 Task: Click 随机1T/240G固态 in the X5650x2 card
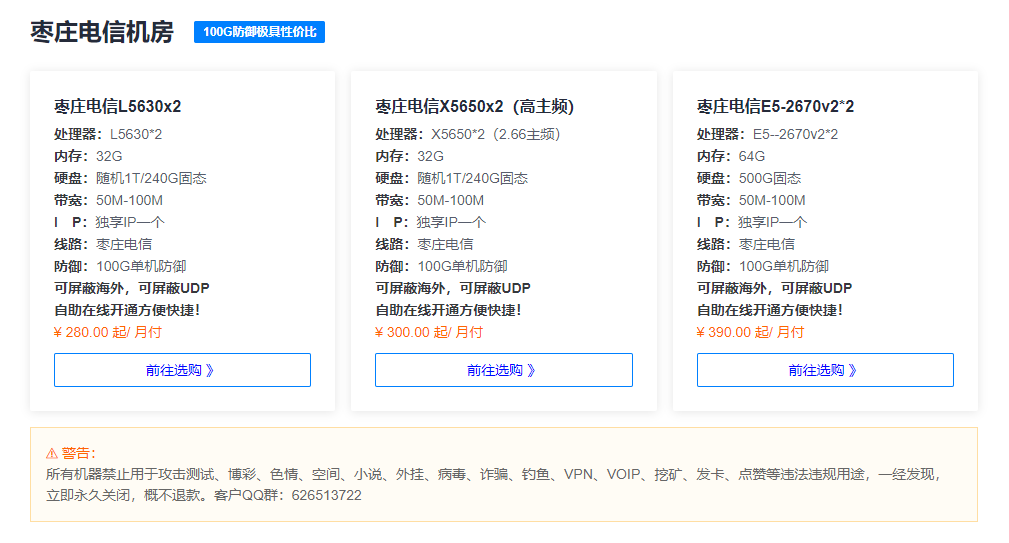pyautogui.click(x=472, y=178)
